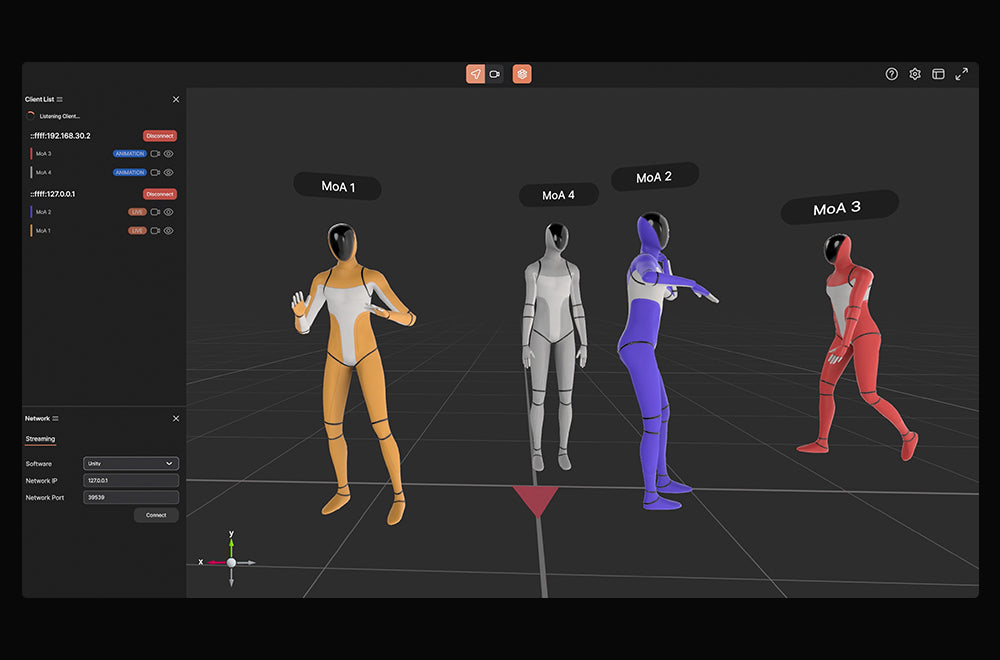Close the Client List panel
The width and height of the screenshot is (1000, 660).
click(176, 99)
